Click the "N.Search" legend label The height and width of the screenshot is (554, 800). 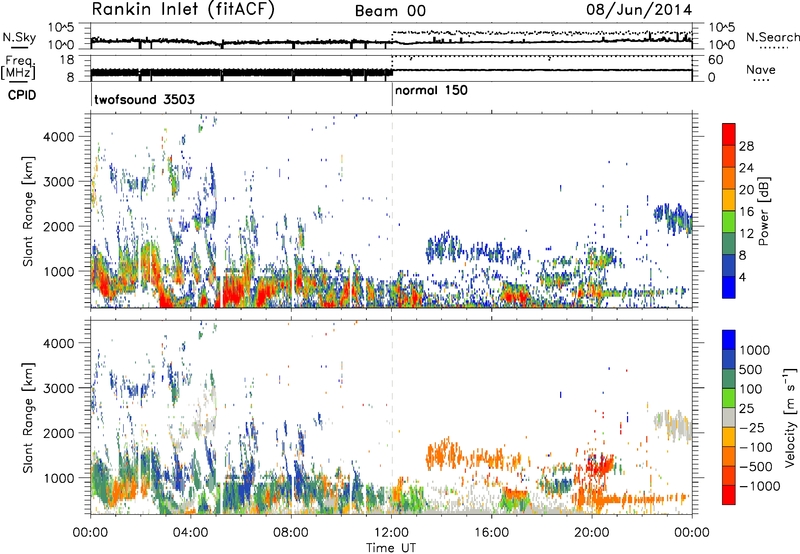point(772,37)
